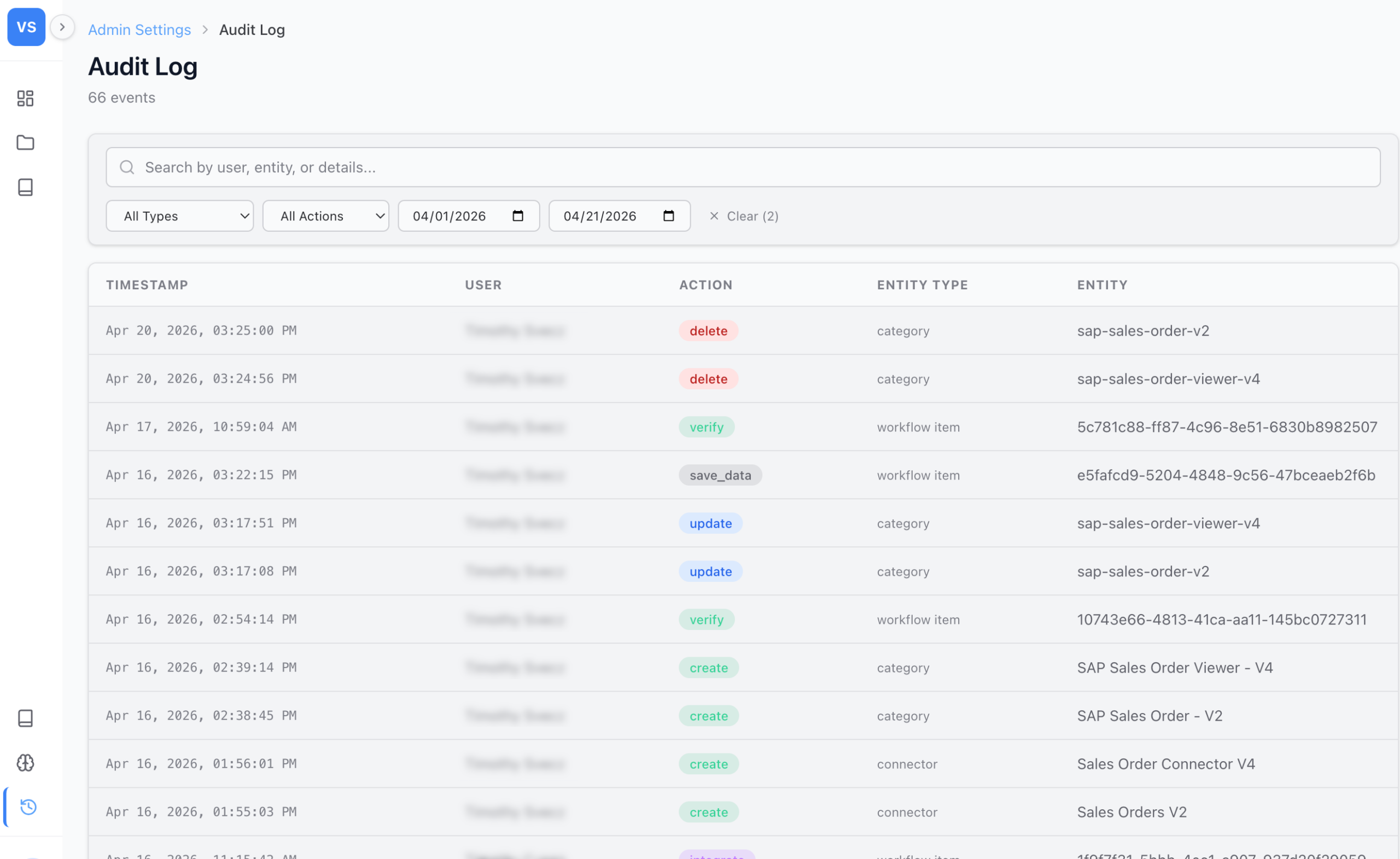1400x859 pixels.
Task: Click connector type in Sales Orders V2 row
Action: click(x=907, y=812)
